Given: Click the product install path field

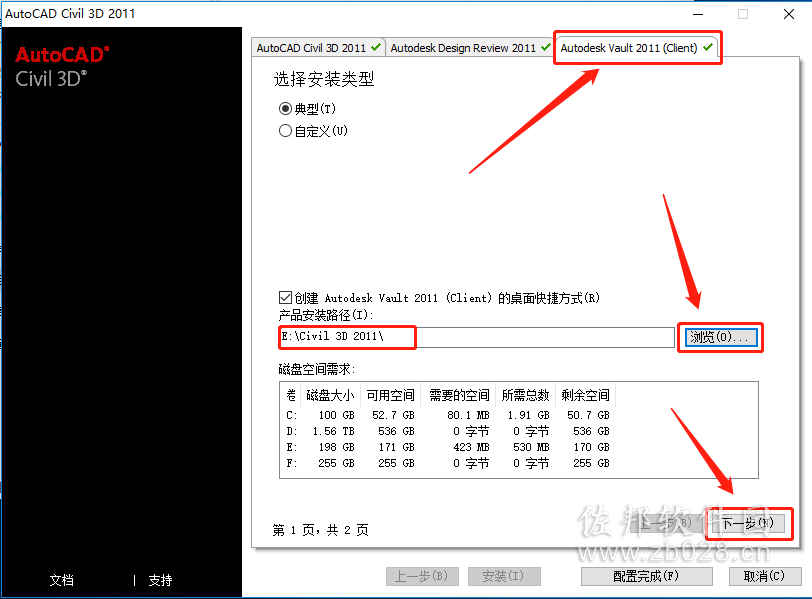Looking at the screenshot, I should [476, 337].
